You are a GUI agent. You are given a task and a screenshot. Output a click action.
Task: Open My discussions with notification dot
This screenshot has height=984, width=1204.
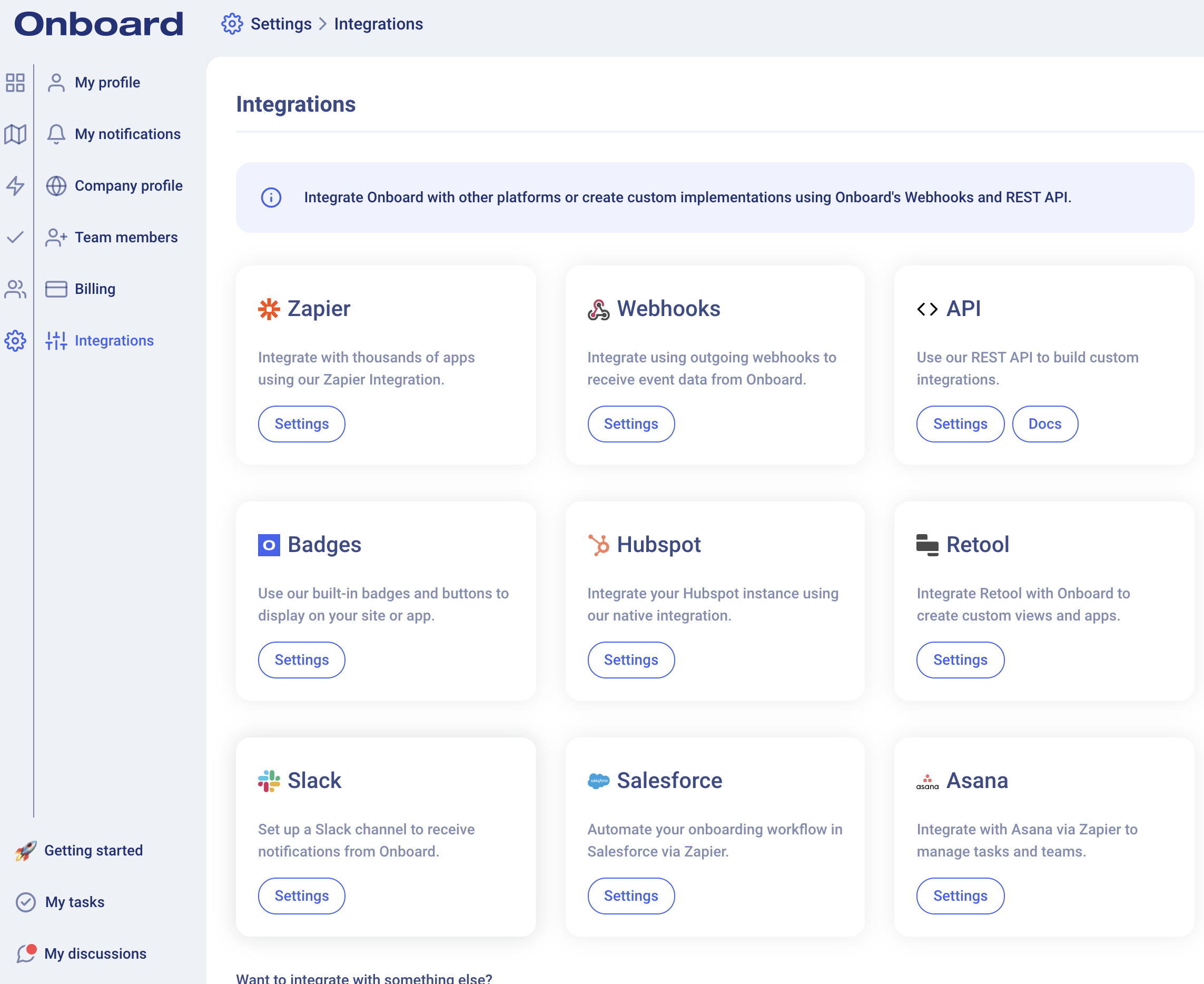95,953
